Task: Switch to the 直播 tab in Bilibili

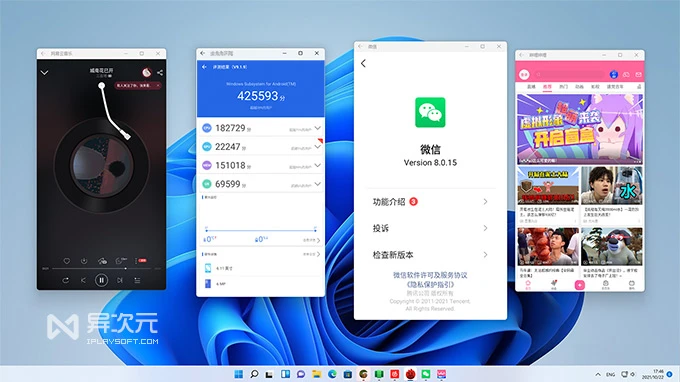Action: (531, 87)
